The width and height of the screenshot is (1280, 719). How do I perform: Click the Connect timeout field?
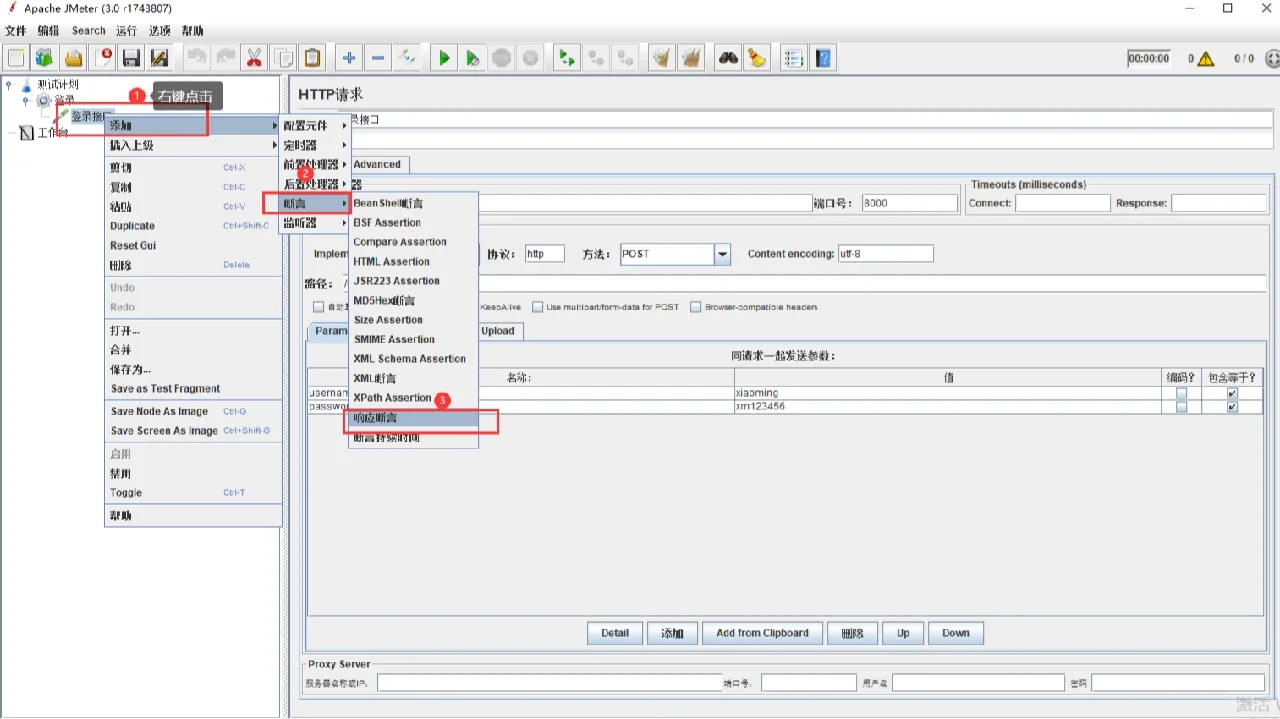coord(1063,203)
